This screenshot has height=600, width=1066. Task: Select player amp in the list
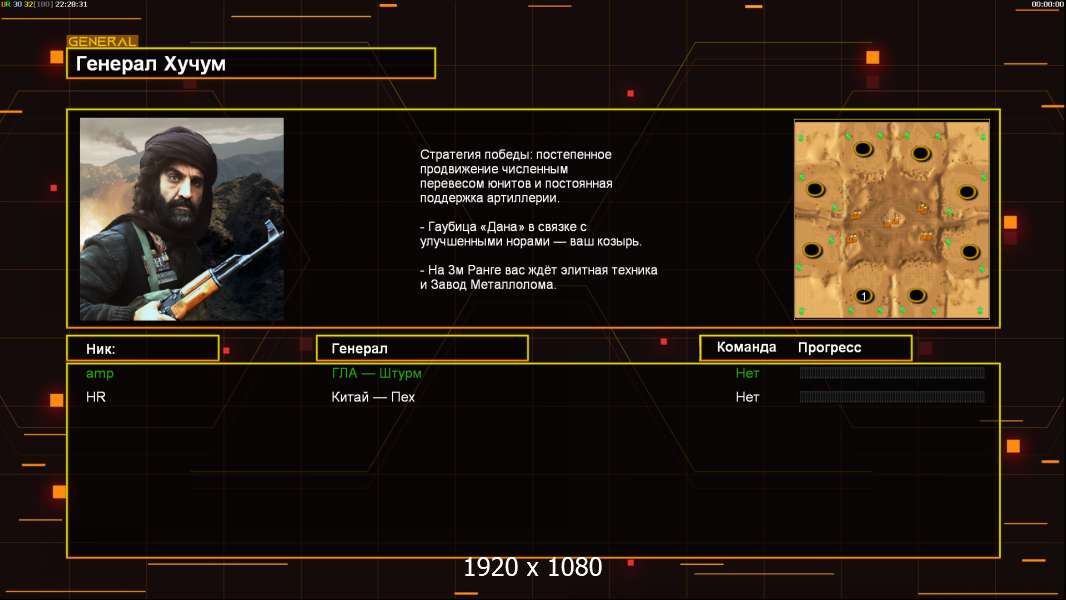point(100,373)
